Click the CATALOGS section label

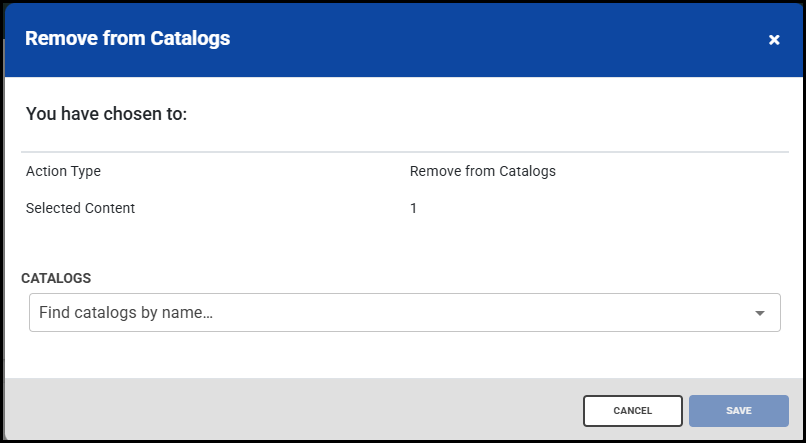[56, 277]
